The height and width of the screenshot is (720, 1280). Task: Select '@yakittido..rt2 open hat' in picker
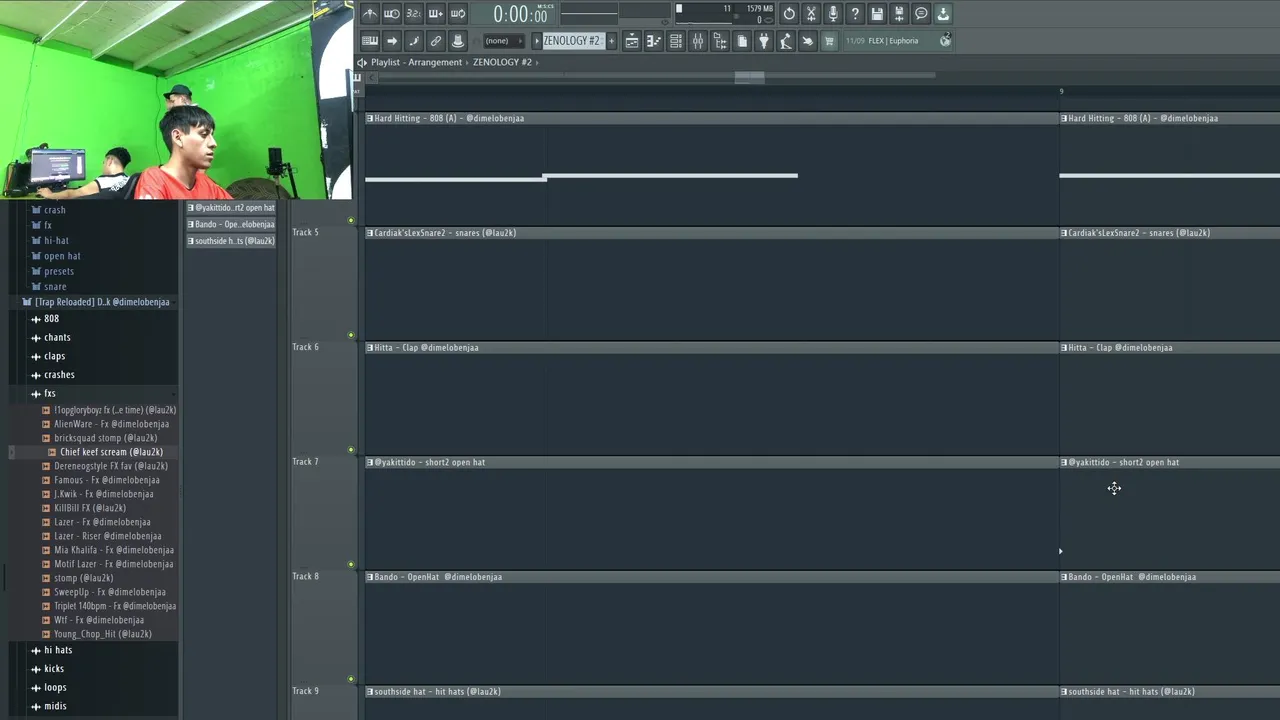pyautogui.click(x=231, y=208)
